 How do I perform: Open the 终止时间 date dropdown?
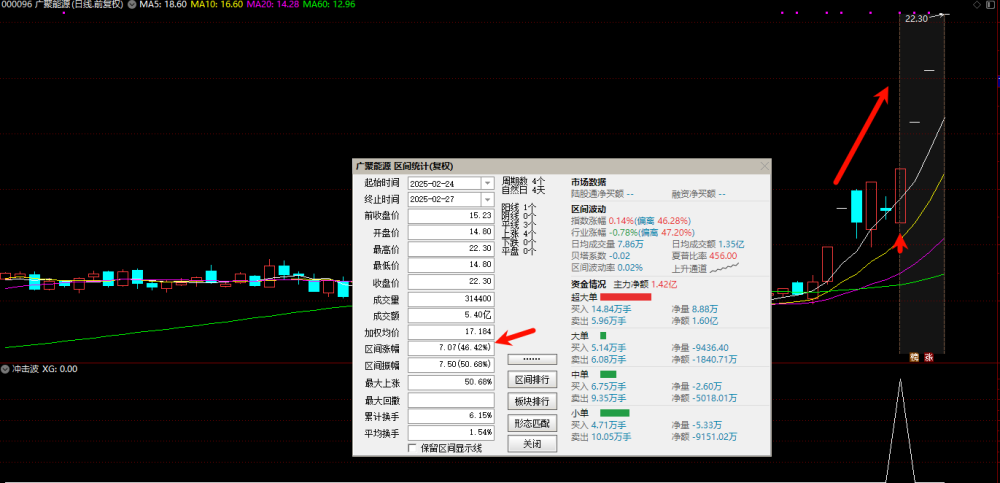(x=488, y=200)
